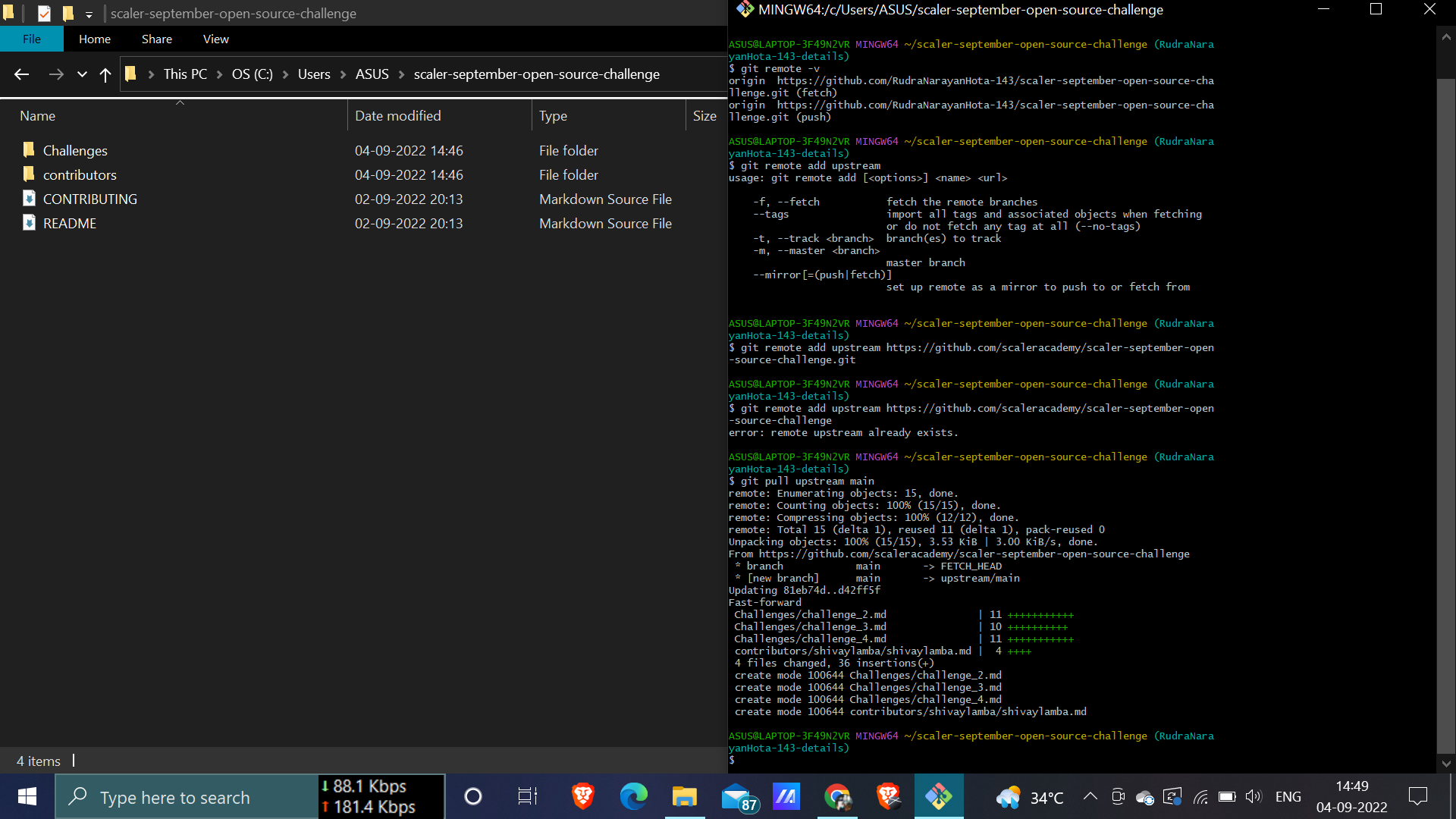Select the README markdown file
Screen dimensions: 1456x819
(70, 223)
